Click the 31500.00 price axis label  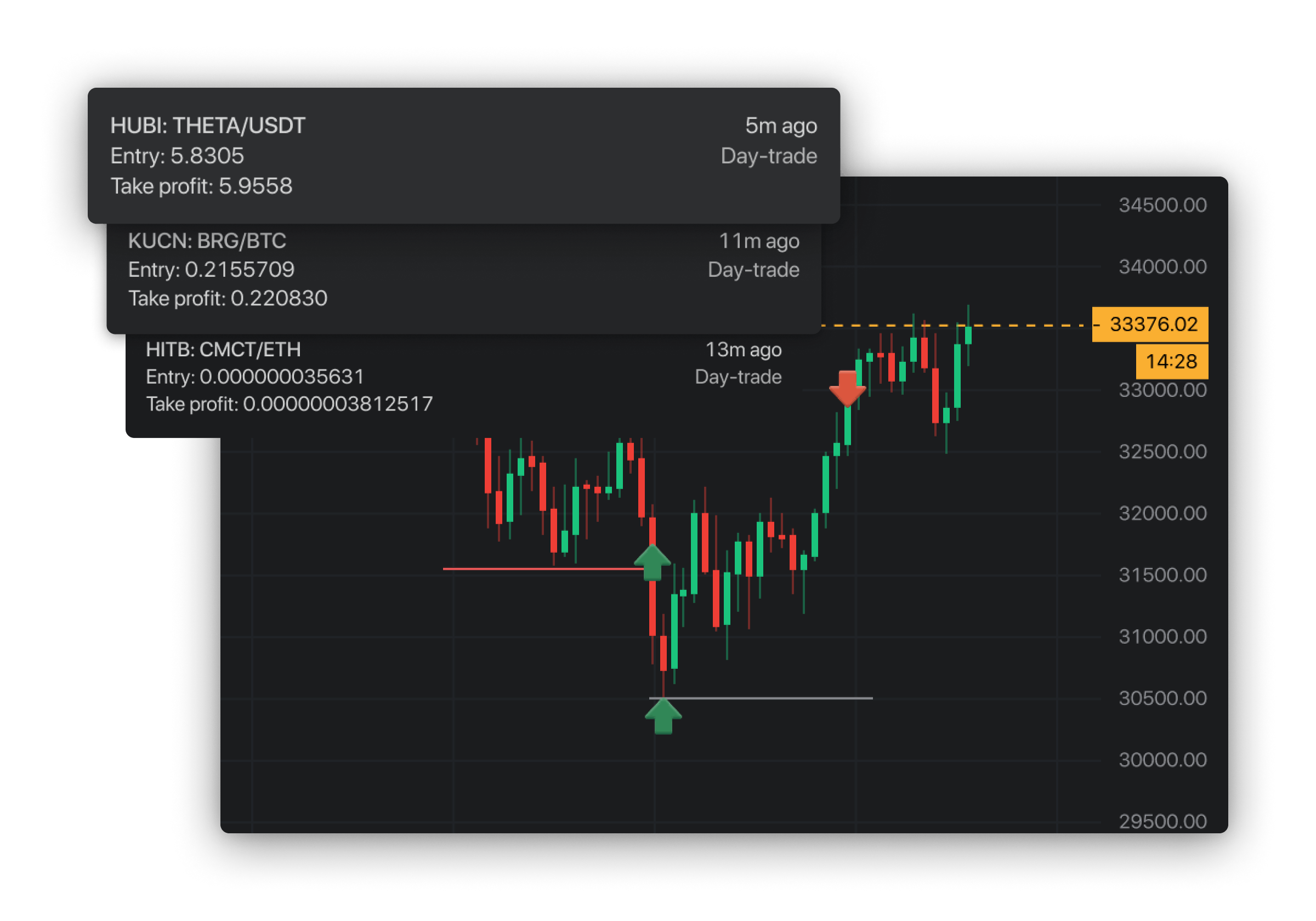pos(1162,575)
